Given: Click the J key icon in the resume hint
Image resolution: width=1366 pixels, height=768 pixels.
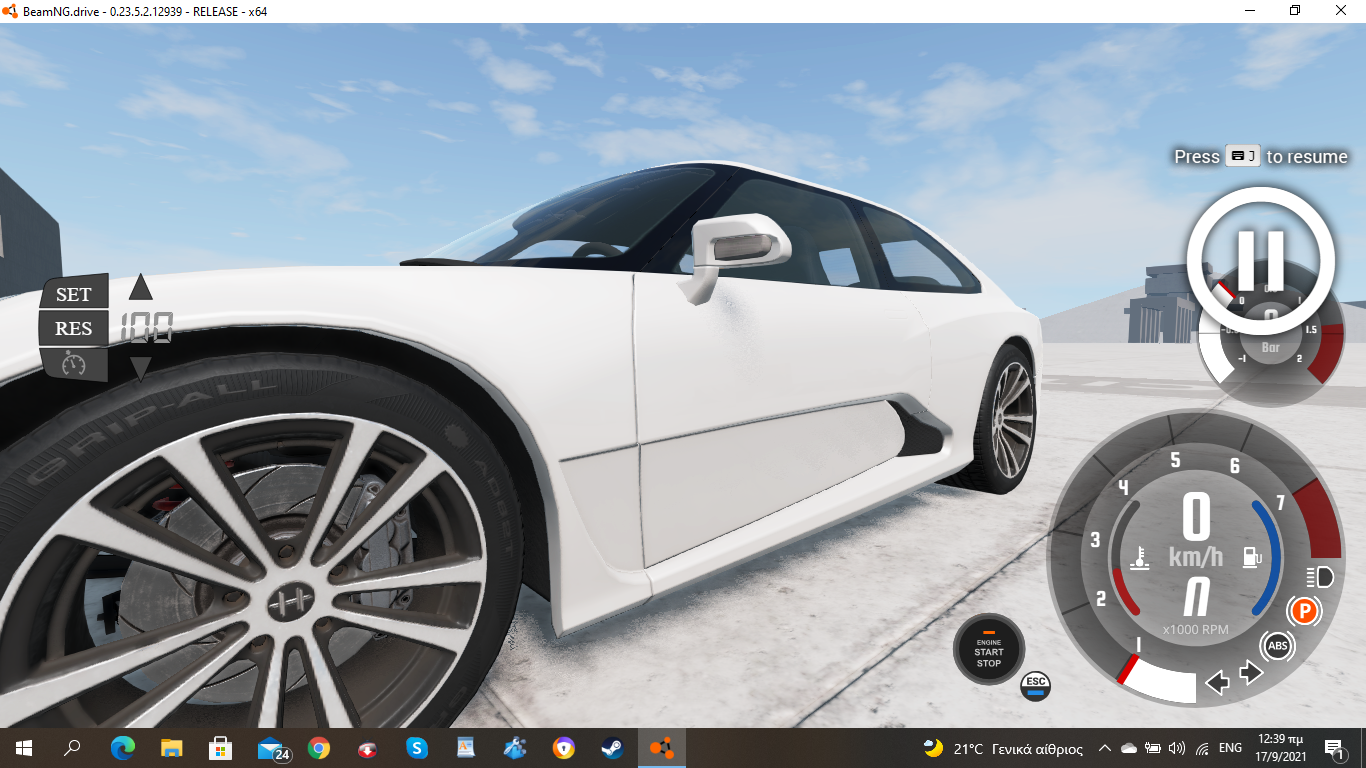Looking at the screenshot, I should pyautogui.click(x=1243, y=156).
